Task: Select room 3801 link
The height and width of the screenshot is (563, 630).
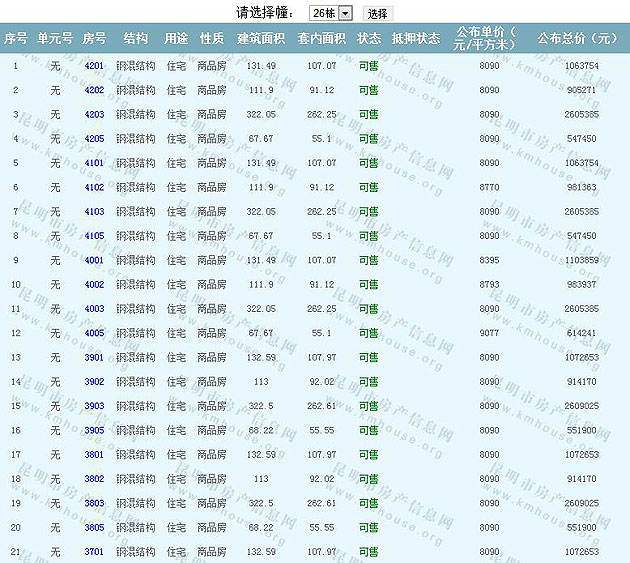Action: pyautogui.click(x=94, y=455)
